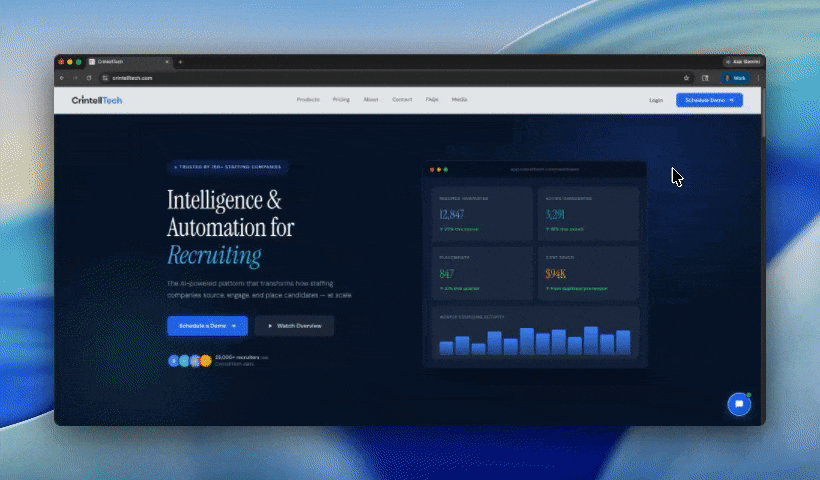Click the trusted by staffing companies badge
This screenshot has height=480, width=820.
(x=227, y=167)
